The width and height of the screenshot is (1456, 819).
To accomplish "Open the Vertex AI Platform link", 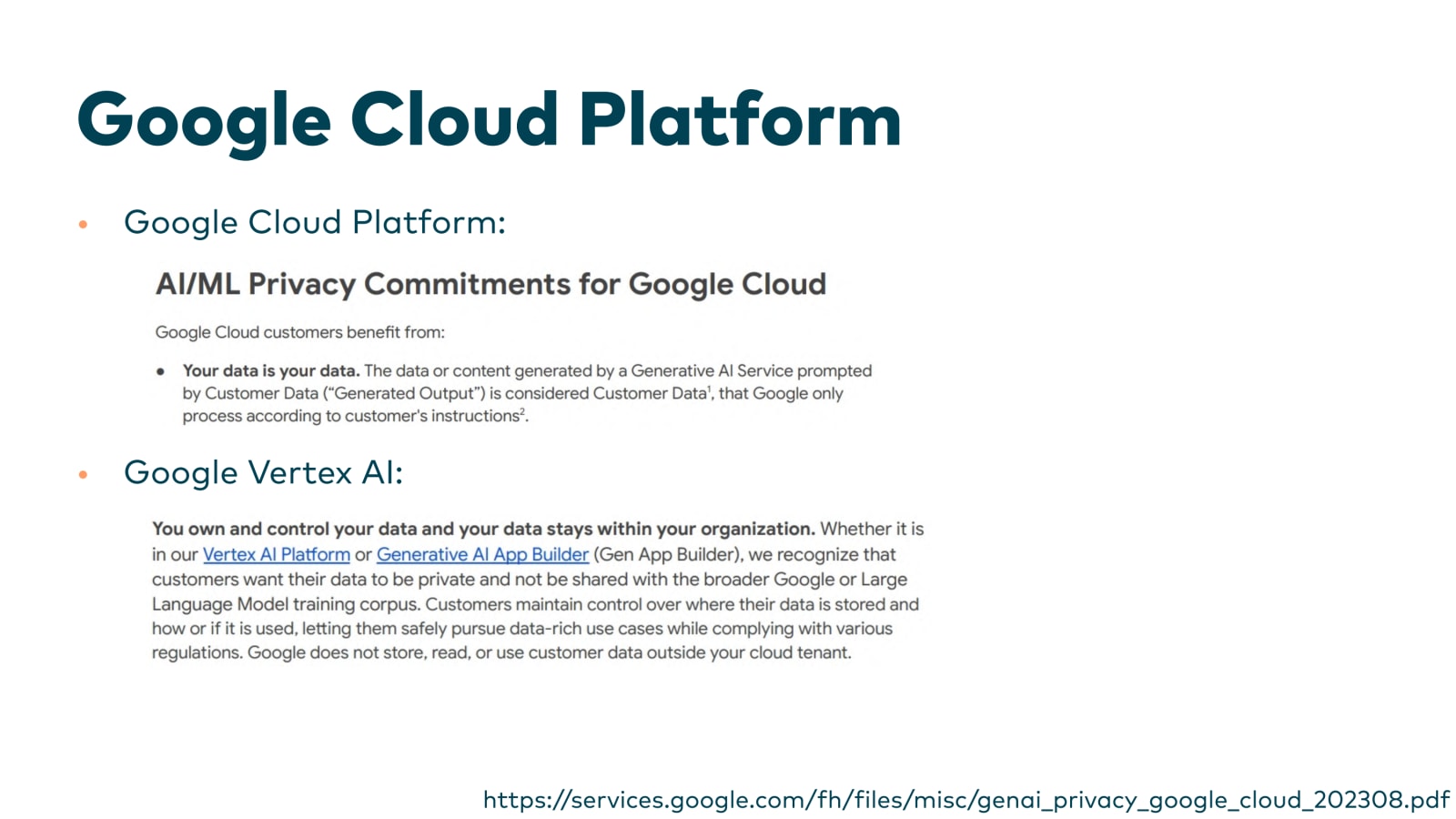I will (x=276, y=554).
